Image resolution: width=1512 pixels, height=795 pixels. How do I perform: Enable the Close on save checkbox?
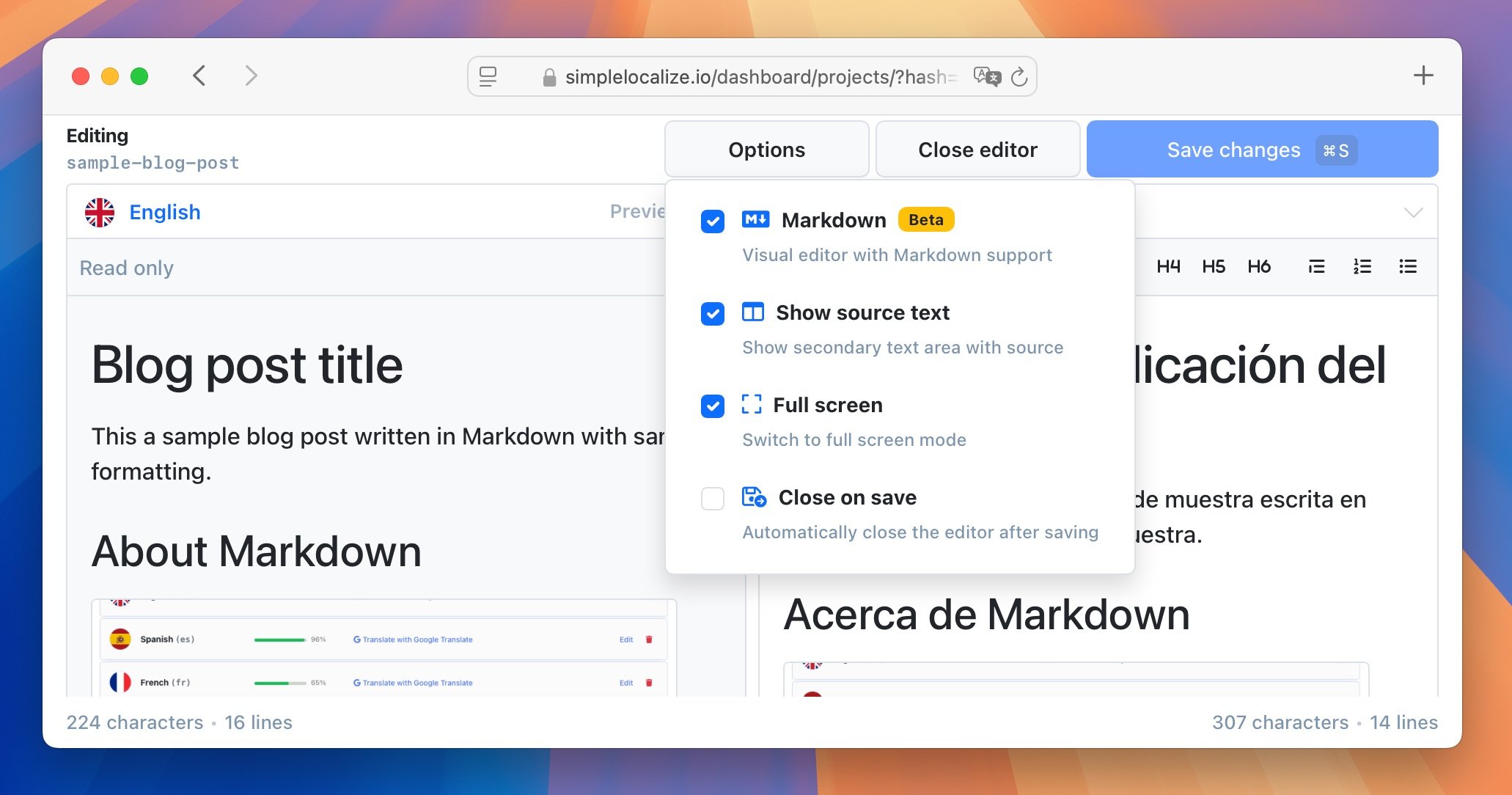click(x=712, y=498)
